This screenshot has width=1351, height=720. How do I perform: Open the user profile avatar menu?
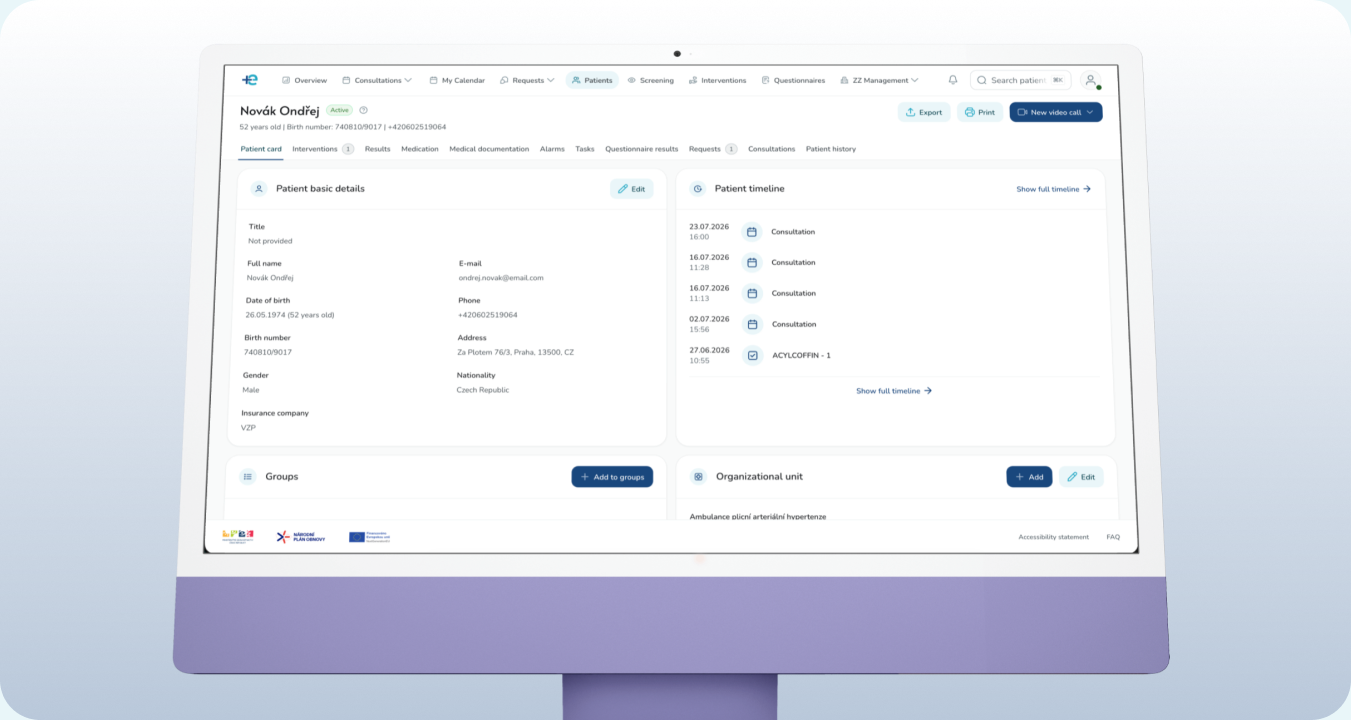pos(1091,80)
